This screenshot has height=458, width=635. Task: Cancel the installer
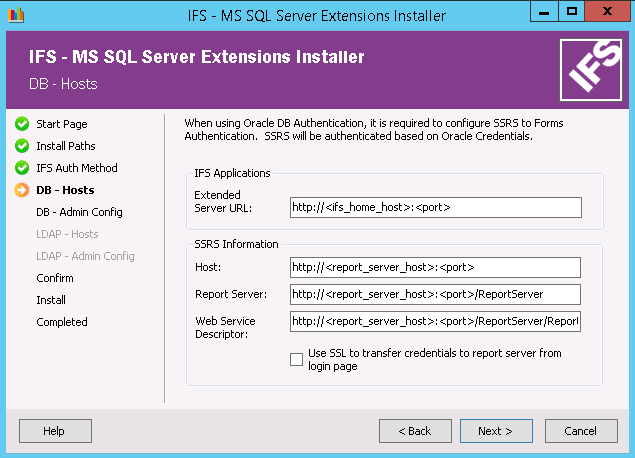click(x=580, y=431)
